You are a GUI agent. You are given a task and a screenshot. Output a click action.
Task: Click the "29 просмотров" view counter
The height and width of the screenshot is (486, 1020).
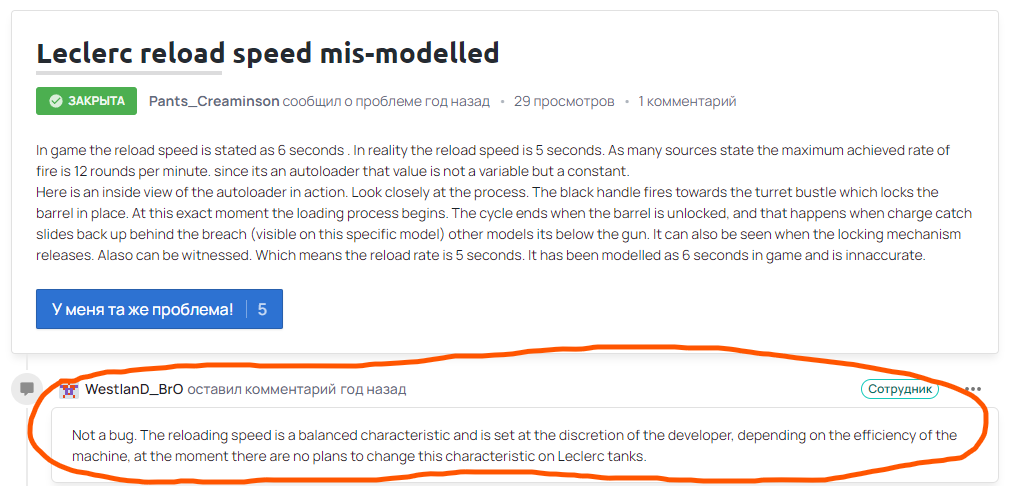pos(564,101)
